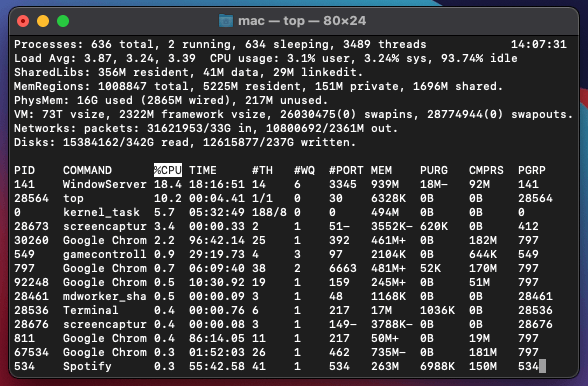This screenshot has height=386, width=588.
Task: Click the clock time 14:07:31
Action: pyautogui.click(x=539, y=44)
